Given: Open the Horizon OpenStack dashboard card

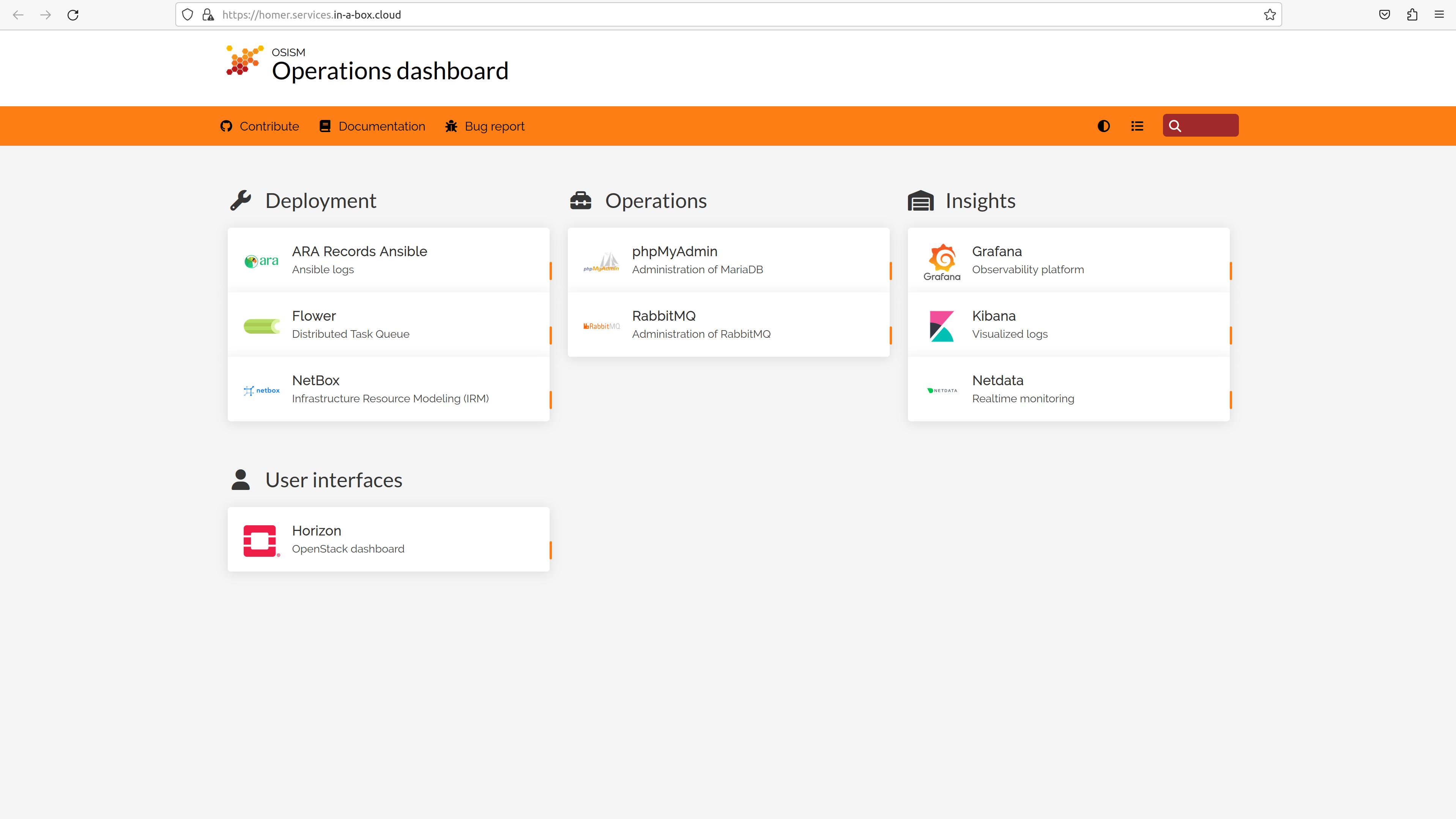Looking at the screenshot, I should (388, 539).
